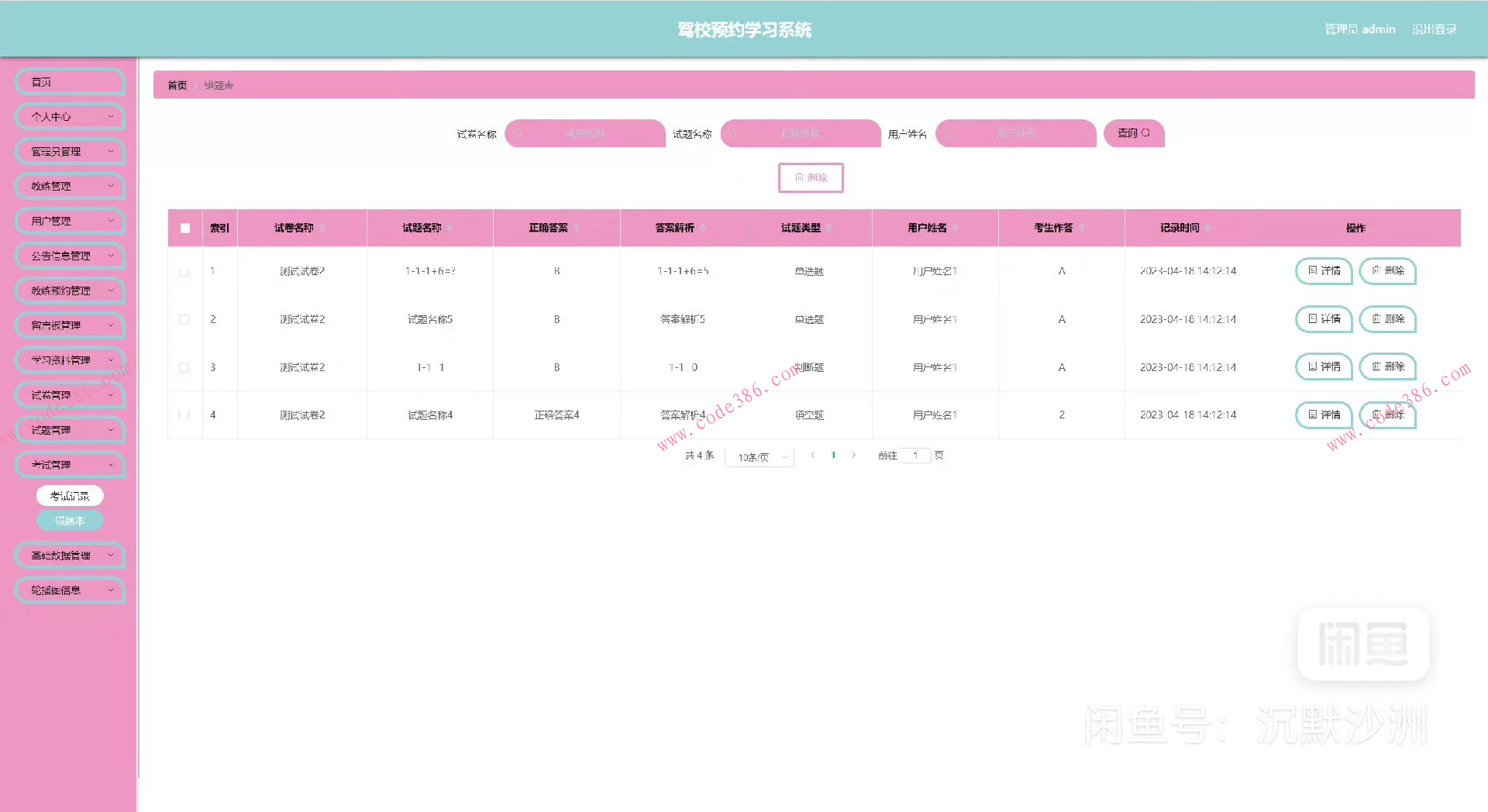Click the previous page arrow in pagination
1488x812 pixels.
pos(812,456)
